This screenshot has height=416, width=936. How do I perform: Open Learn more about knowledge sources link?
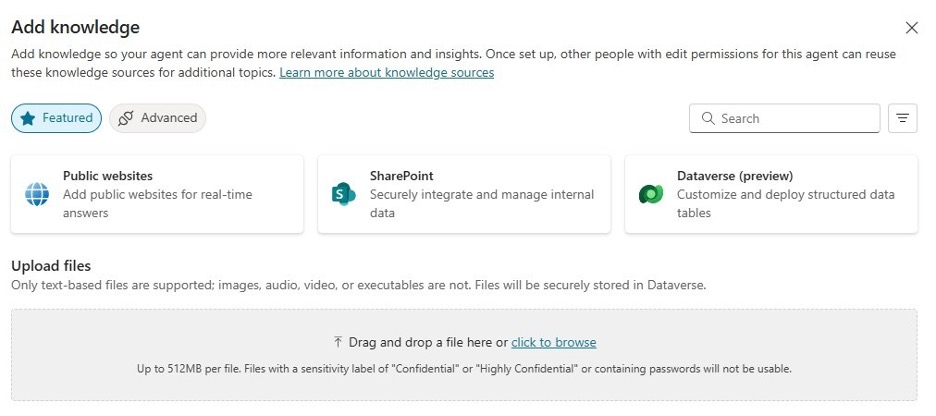pos(387,73)
